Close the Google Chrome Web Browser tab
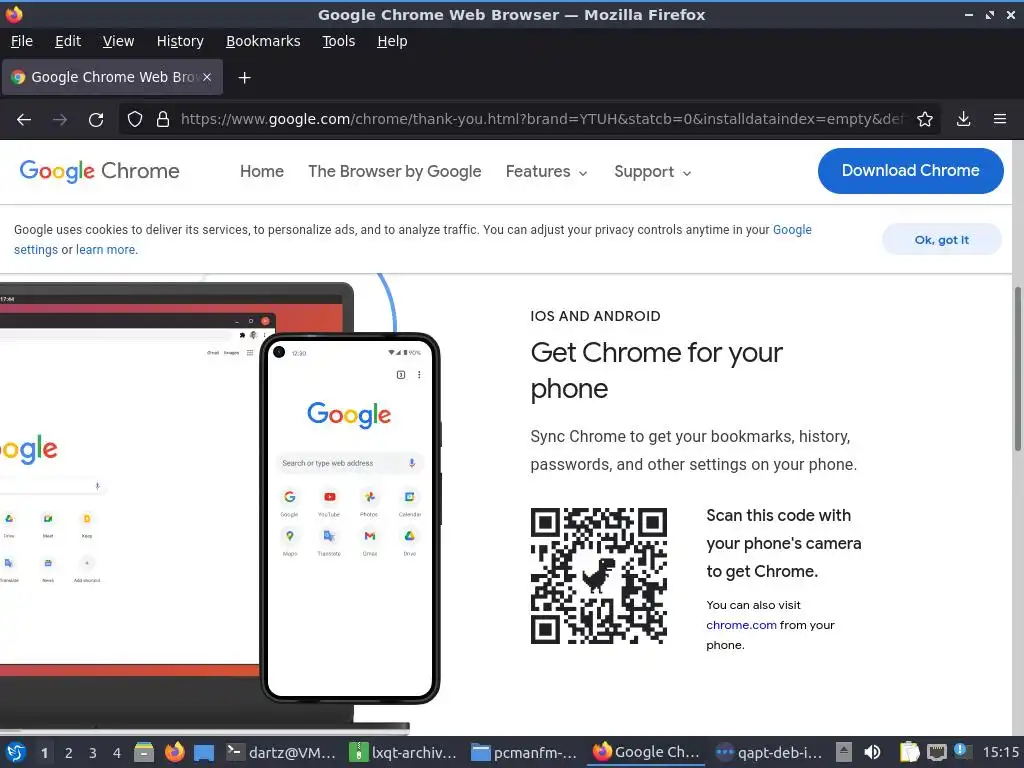This screenshot has width=1024, height=768. 206,77
